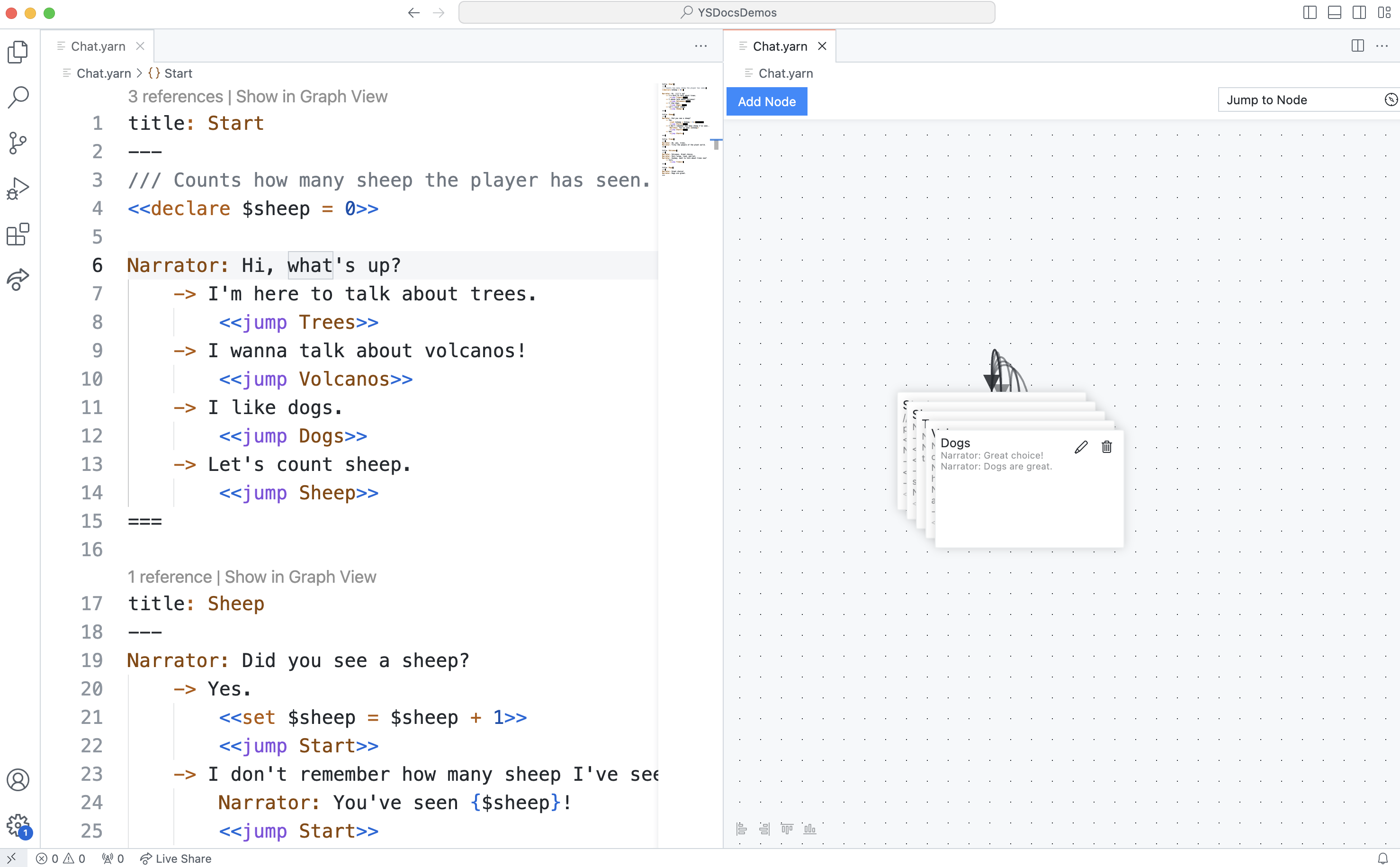The height and width of the screenshot is (867, 1400).
Task: Open left editor group more actions menu
Action: point(700,46)
